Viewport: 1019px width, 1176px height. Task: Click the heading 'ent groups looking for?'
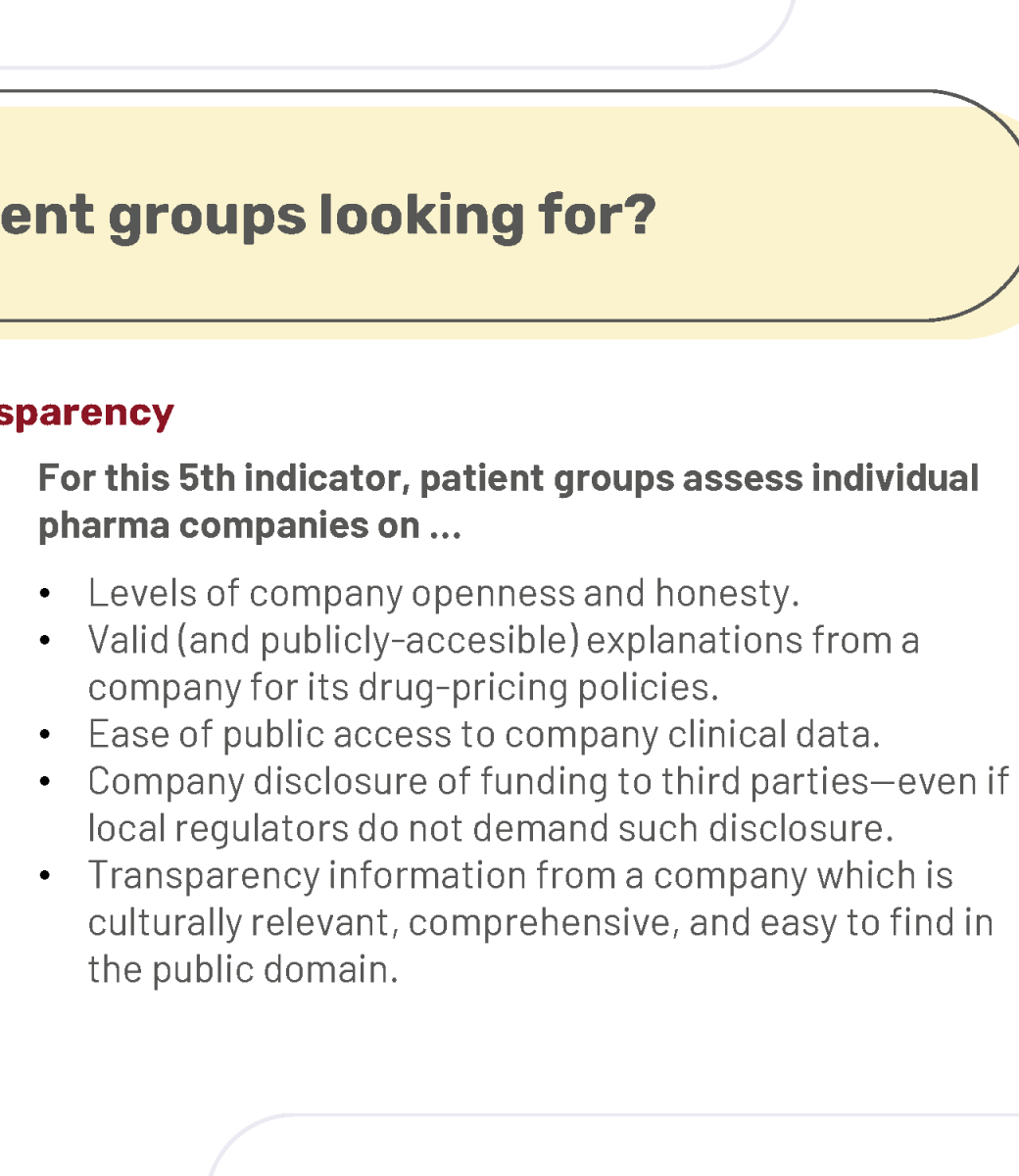coord(328,217)
